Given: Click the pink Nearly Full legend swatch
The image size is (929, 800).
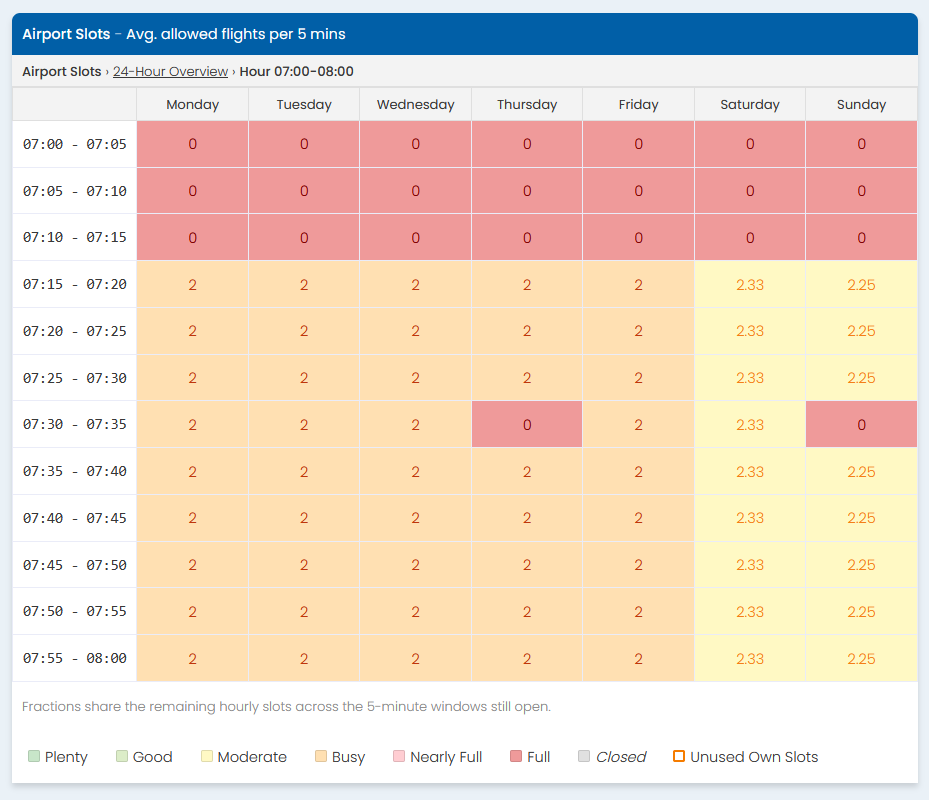Looking at the screenshot, I should click(x=399, y=757).
